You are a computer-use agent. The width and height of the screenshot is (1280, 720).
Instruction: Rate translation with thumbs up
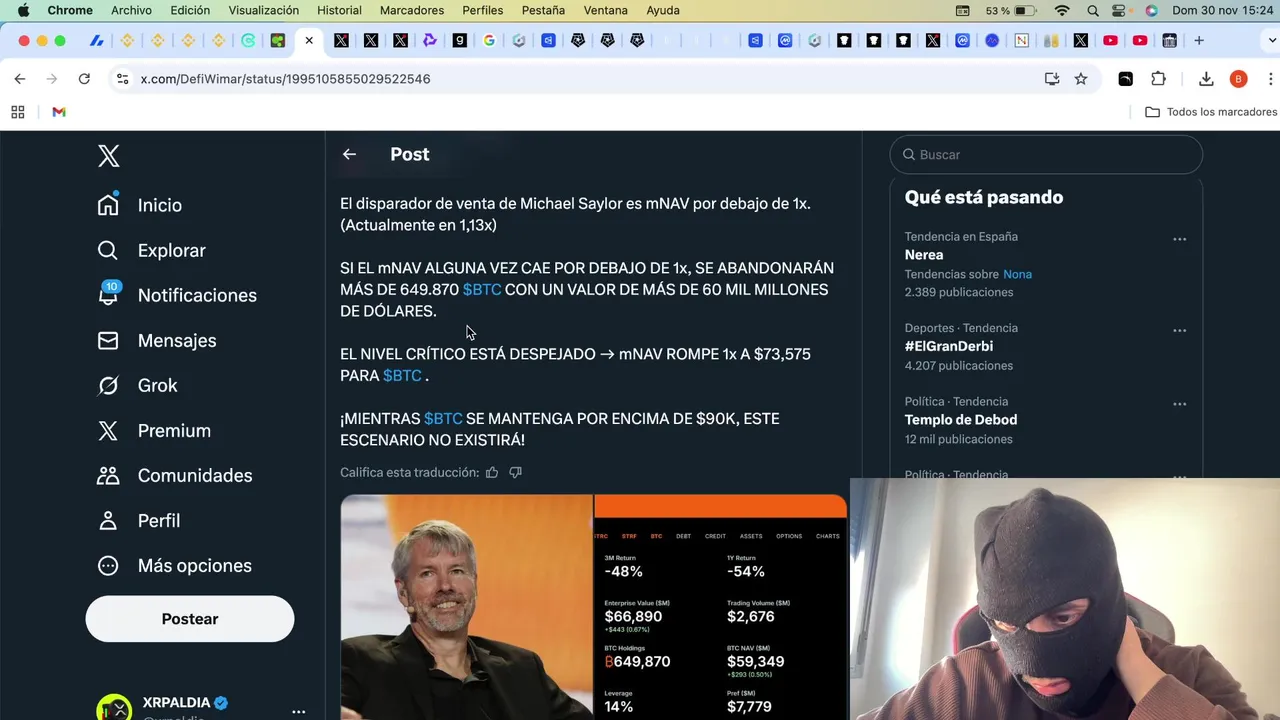pos(492,472)
